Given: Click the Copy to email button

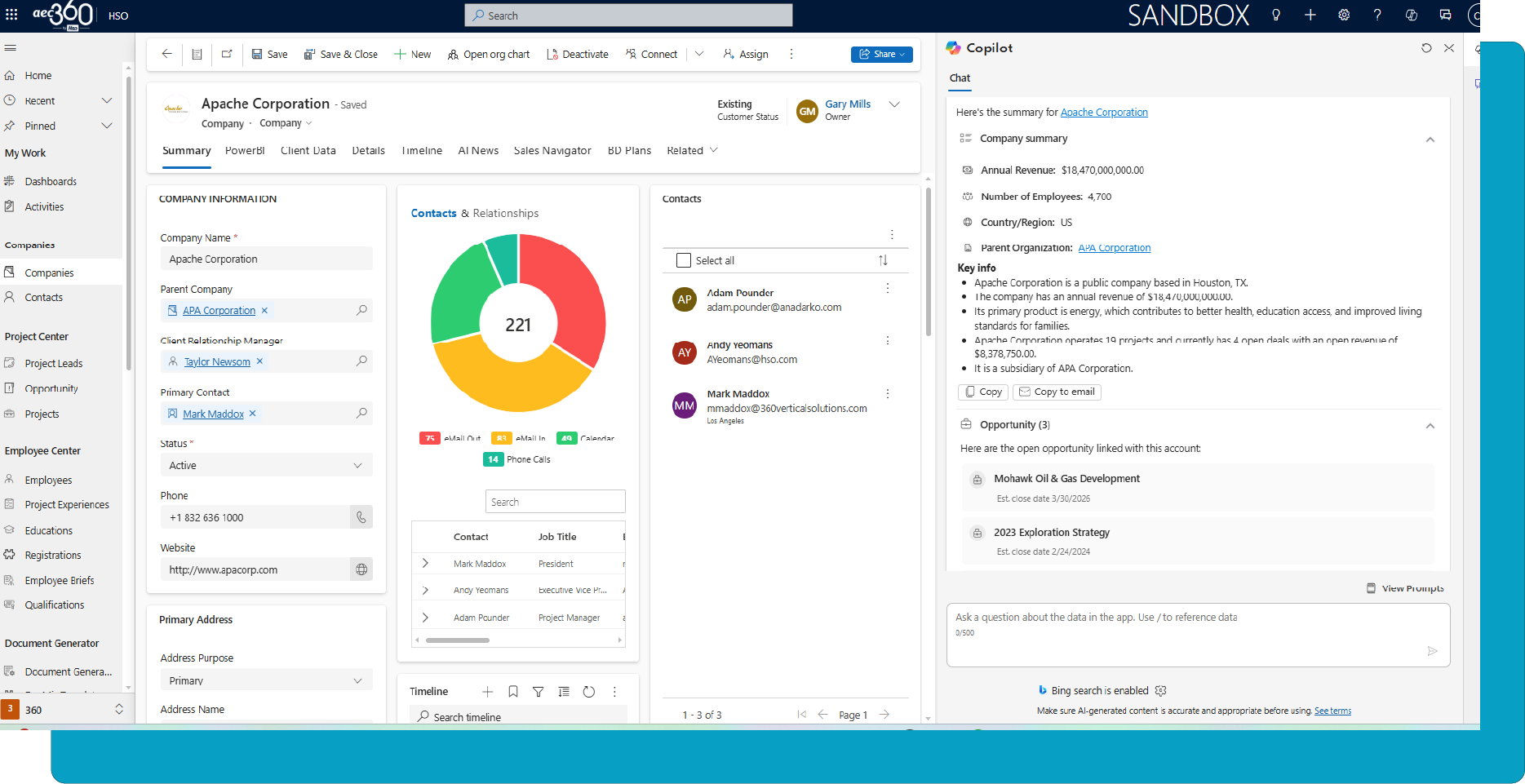Looking at the screenshot, I should point(1057,392).
